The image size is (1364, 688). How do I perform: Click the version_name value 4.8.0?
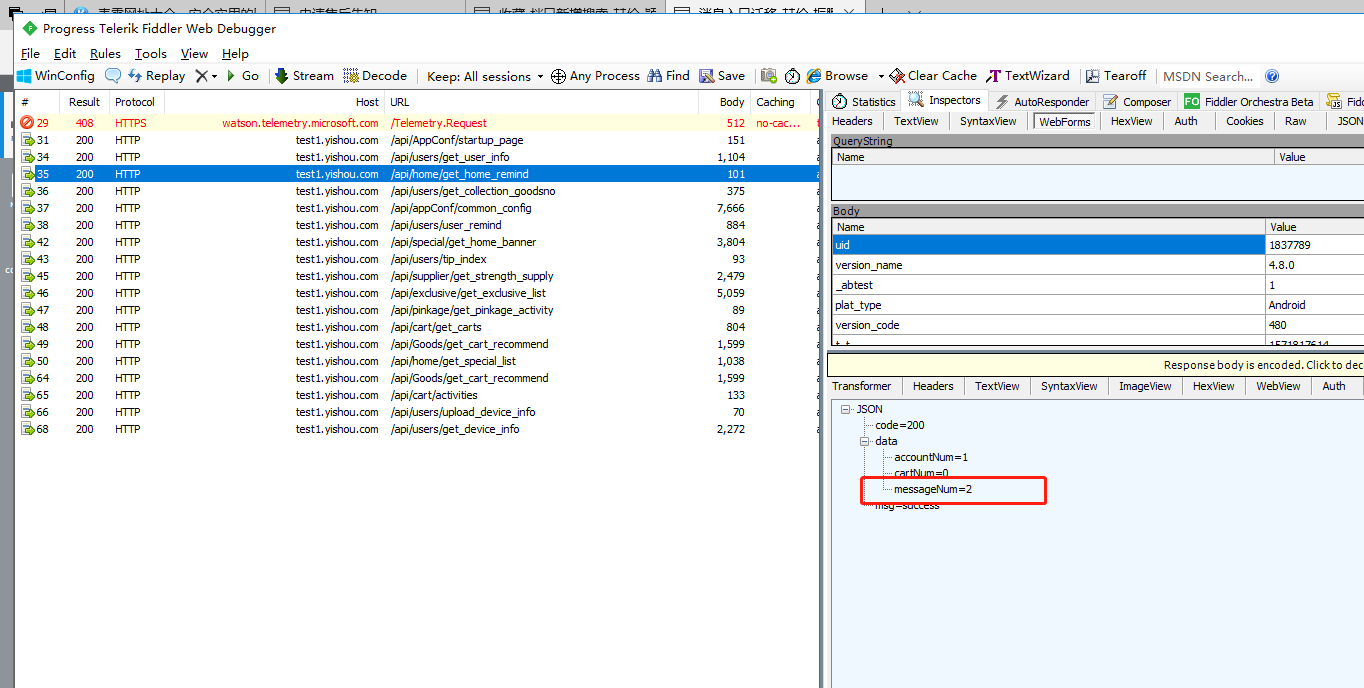[x=1314, y=265]
